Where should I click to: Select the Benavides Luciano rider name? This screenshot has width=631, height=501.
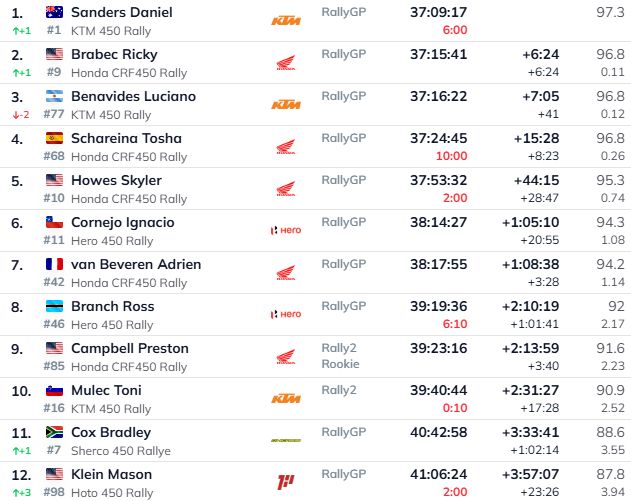133,96
